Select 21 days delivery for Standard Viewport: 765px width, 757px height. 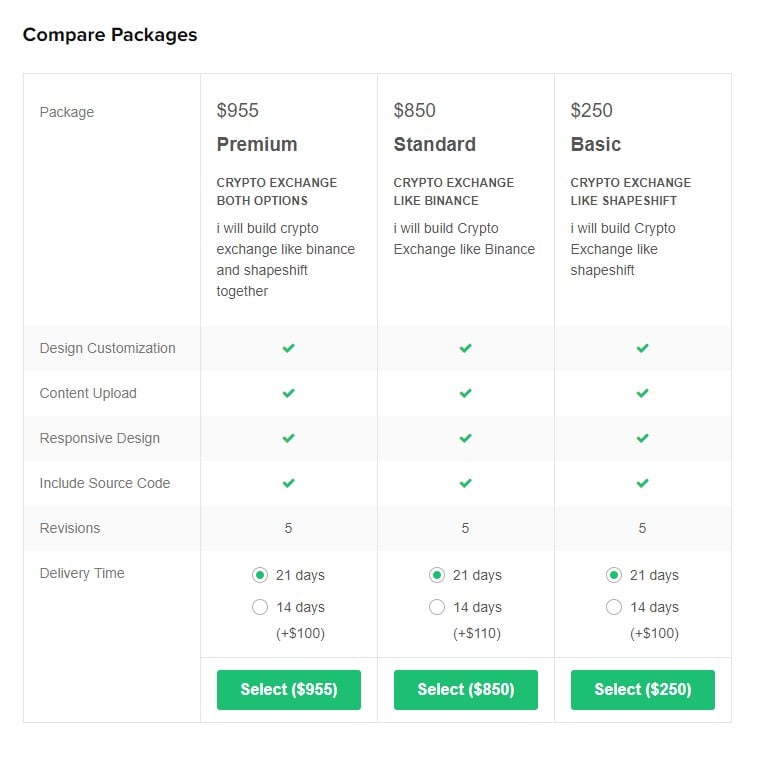click(x=437, y=575)
